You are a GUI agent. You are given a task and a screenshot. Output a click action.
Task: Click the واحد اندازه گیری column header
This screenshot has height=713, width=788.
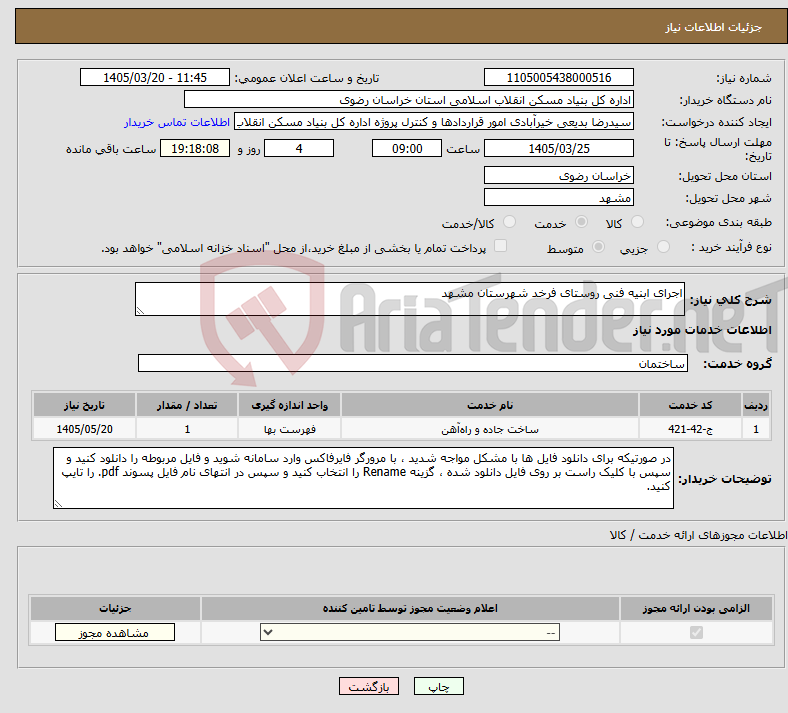click(x=289, y=405)
